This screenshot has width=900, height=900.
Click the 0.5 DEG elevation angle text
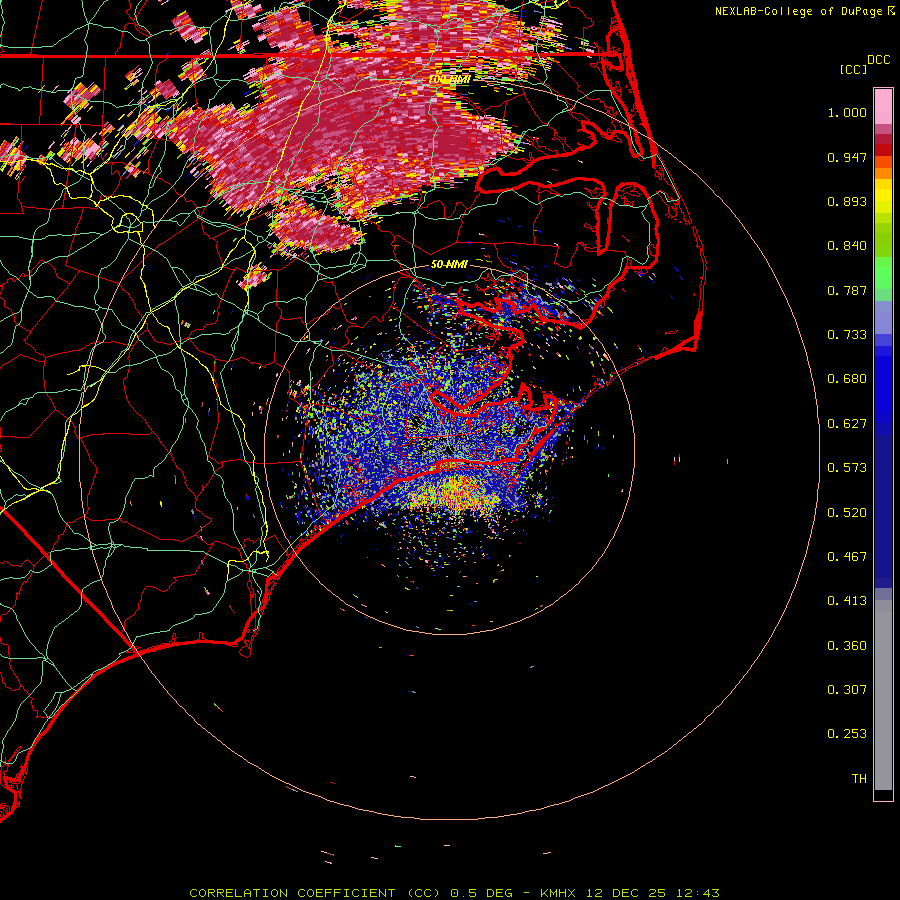(x=481, y=893)
